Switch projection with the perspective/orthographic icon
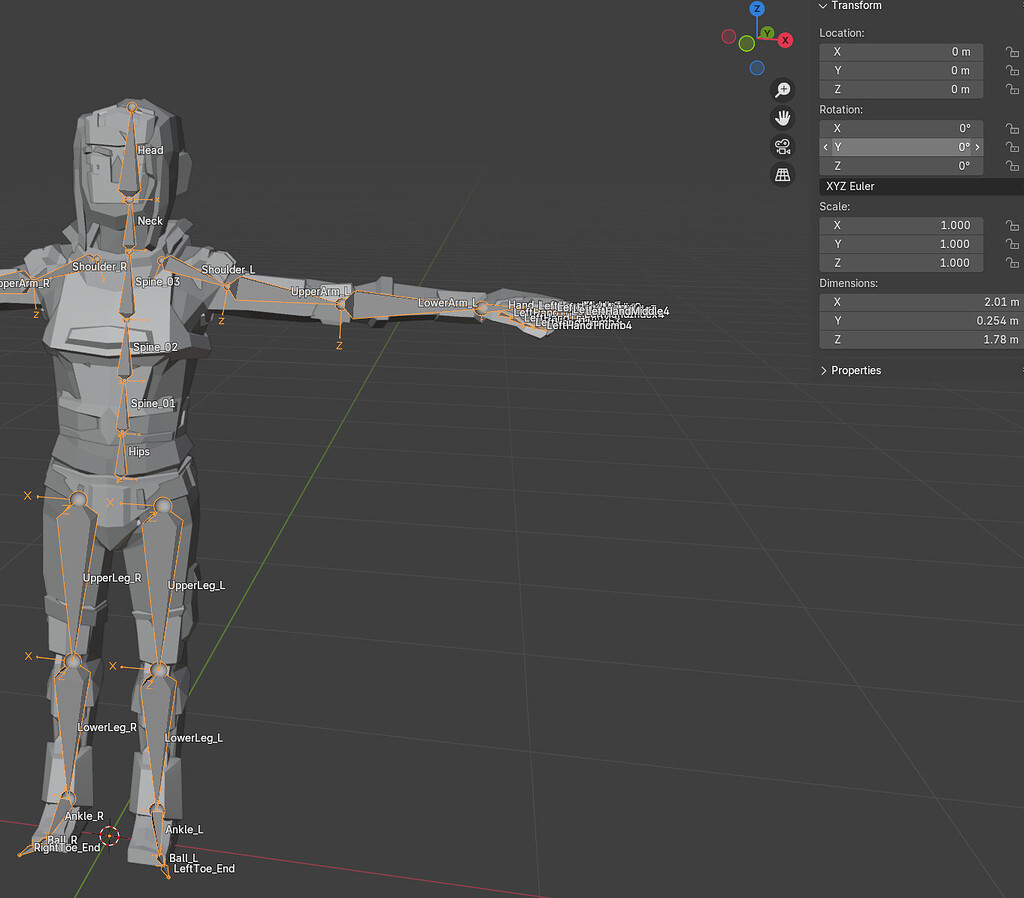The image size is (1024, 898). 783,174
